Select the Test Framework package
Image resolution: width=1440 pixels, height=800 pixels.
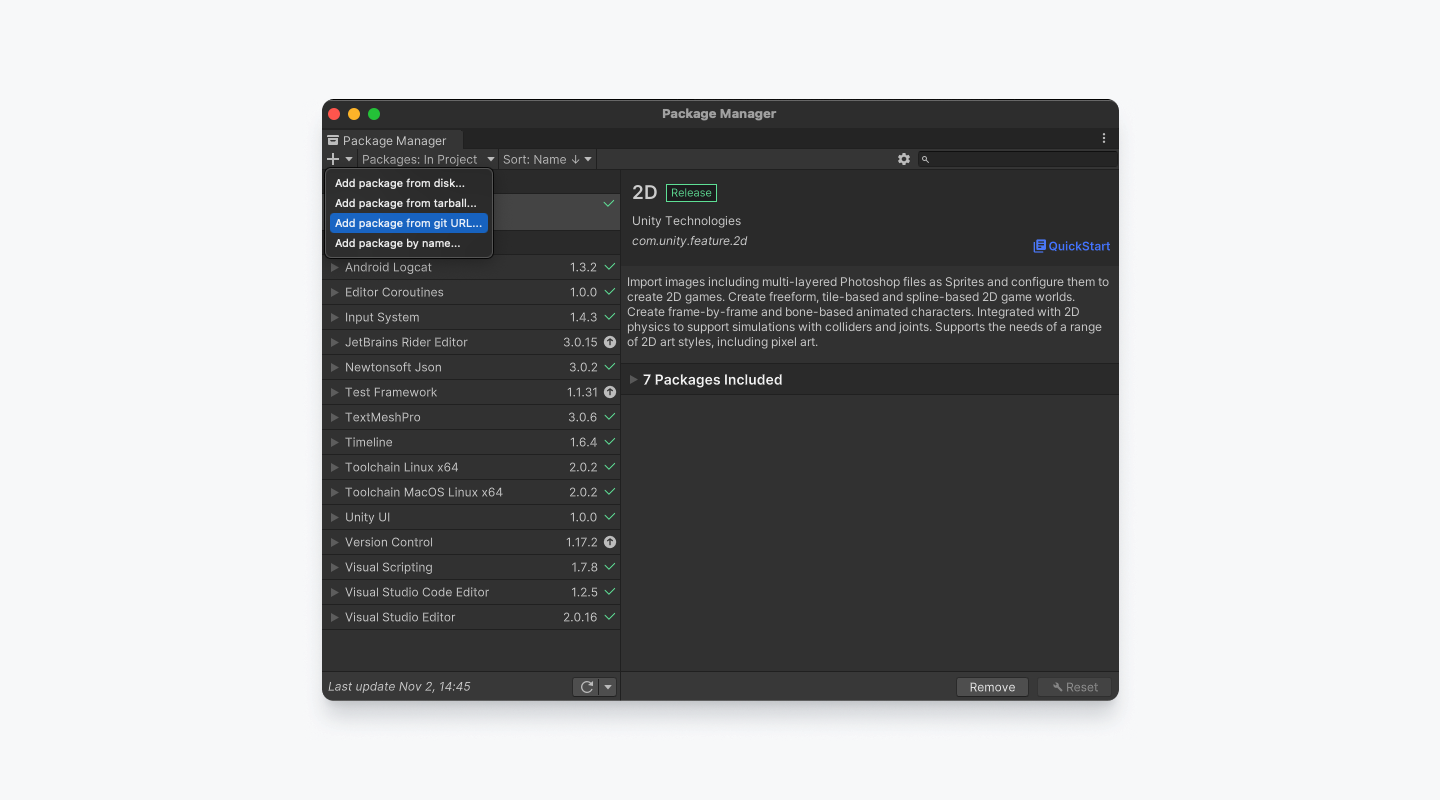(x=471, y=392)
